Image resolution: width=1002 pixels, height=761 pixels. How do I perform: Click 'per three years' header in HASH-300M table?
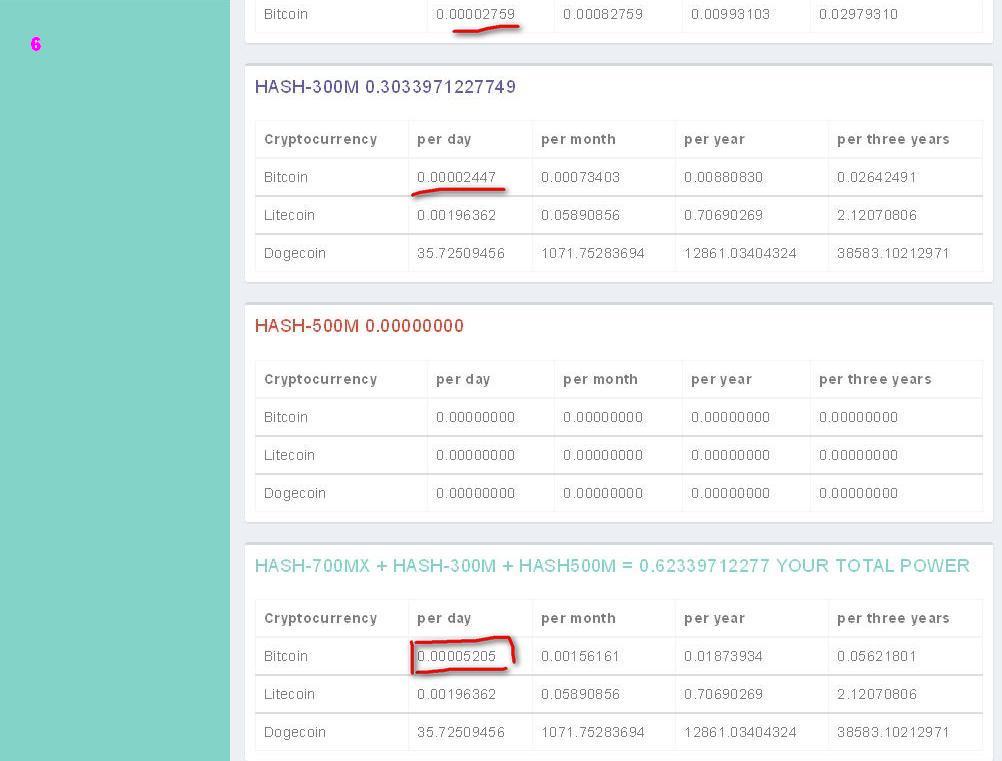pos(893,139)
